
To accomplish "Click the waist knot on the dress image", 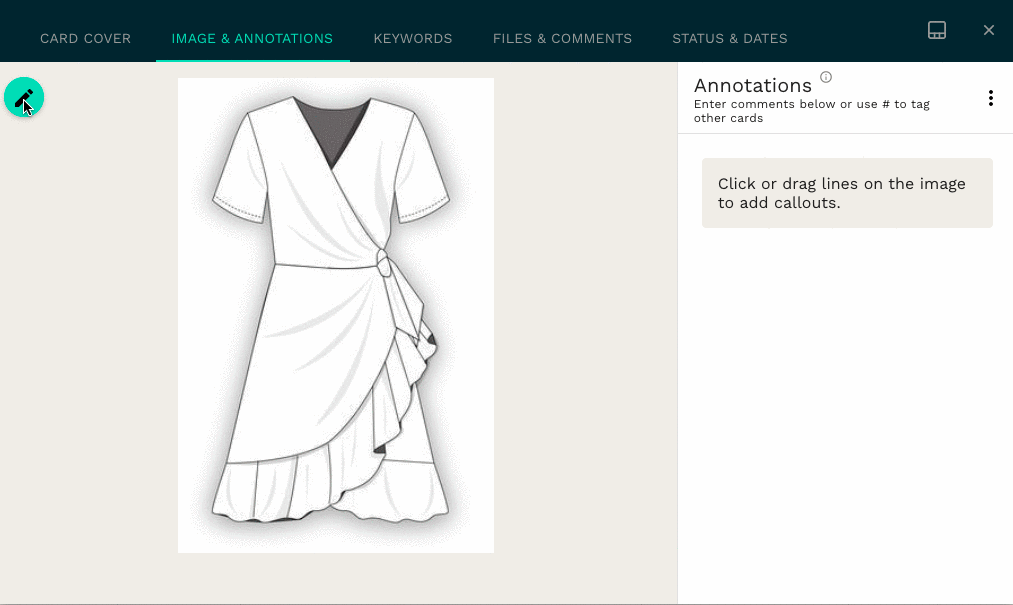I will (383, 263).
